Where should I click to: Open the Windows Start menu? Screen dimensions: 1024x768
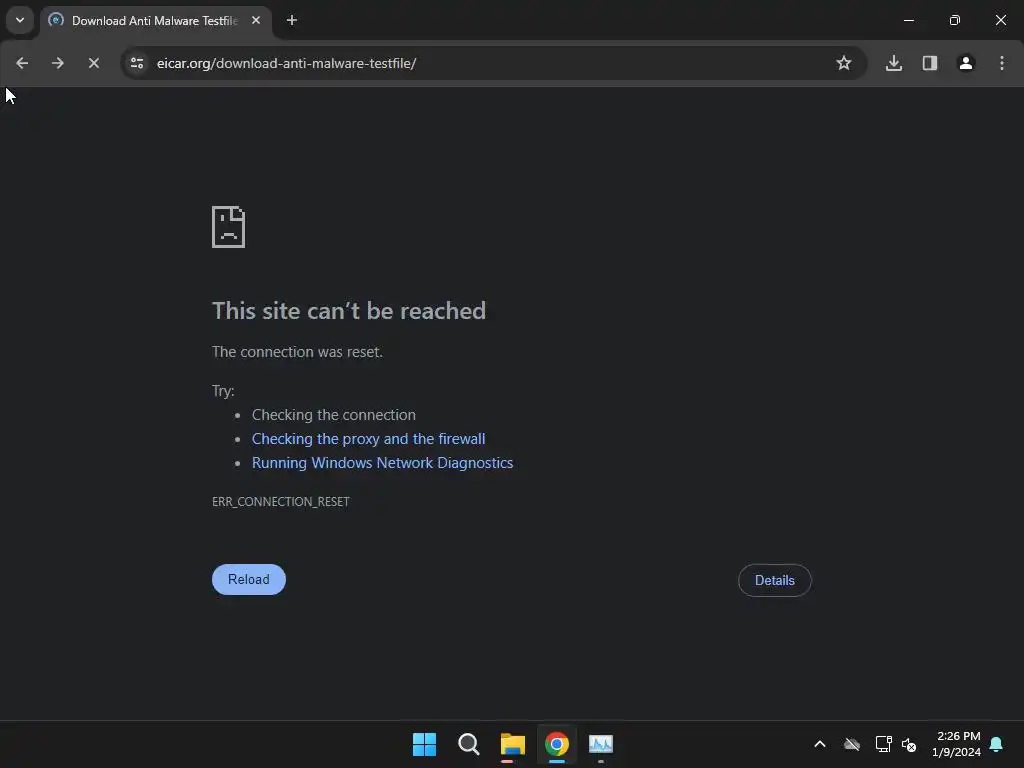(x=424, y=744)
